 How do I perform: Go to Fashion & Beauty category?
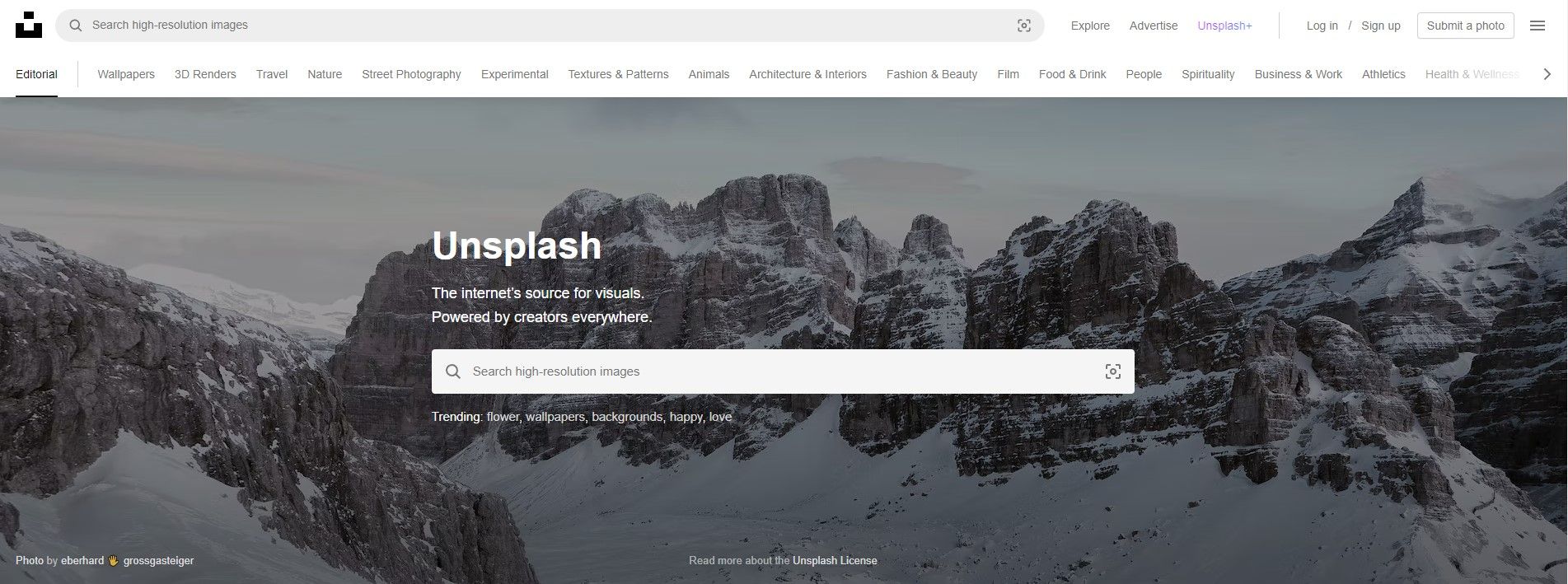[x=932, y=74]
